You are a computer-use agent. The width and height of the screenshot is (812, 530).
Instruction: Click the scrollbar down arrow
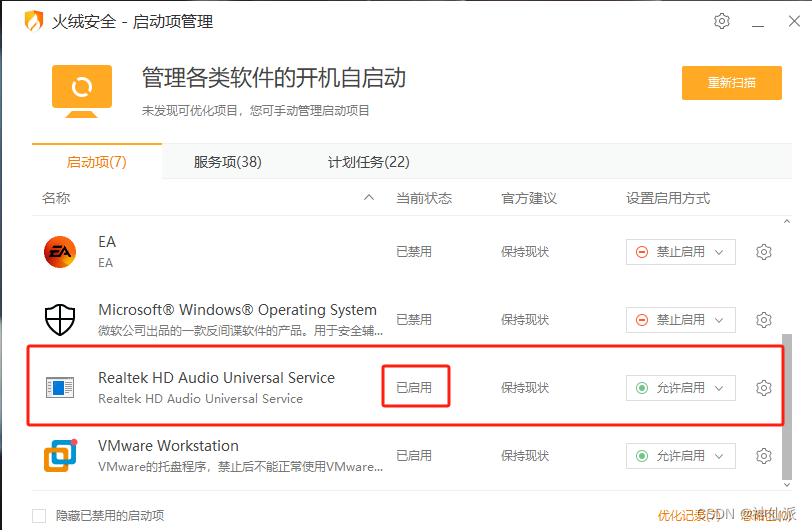787,485
